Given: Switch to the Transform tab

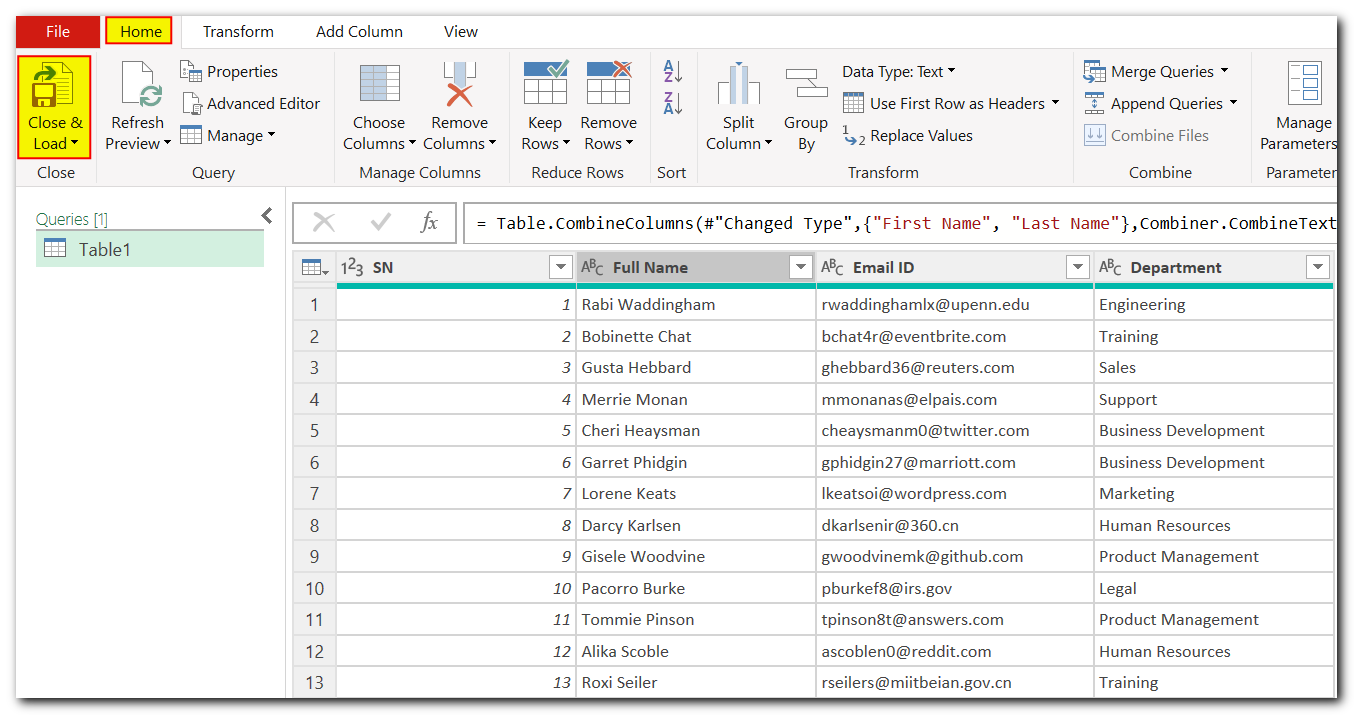Looking at the screenshot, I should 238,31.
